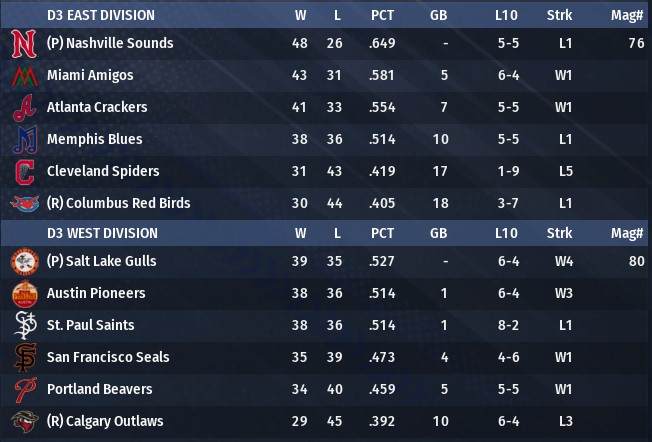Click the Austin Pioneers team logo
The width and height of the screenshot is (652, 442).
(x=24, y=293)
